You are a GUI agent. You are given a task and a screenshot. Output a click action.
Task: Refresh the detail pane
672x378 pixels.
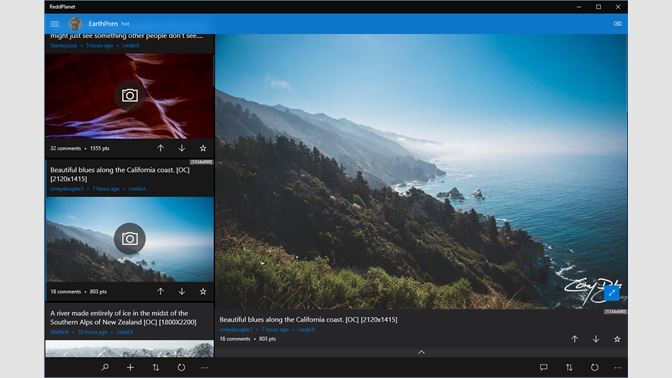pos(594,367)
